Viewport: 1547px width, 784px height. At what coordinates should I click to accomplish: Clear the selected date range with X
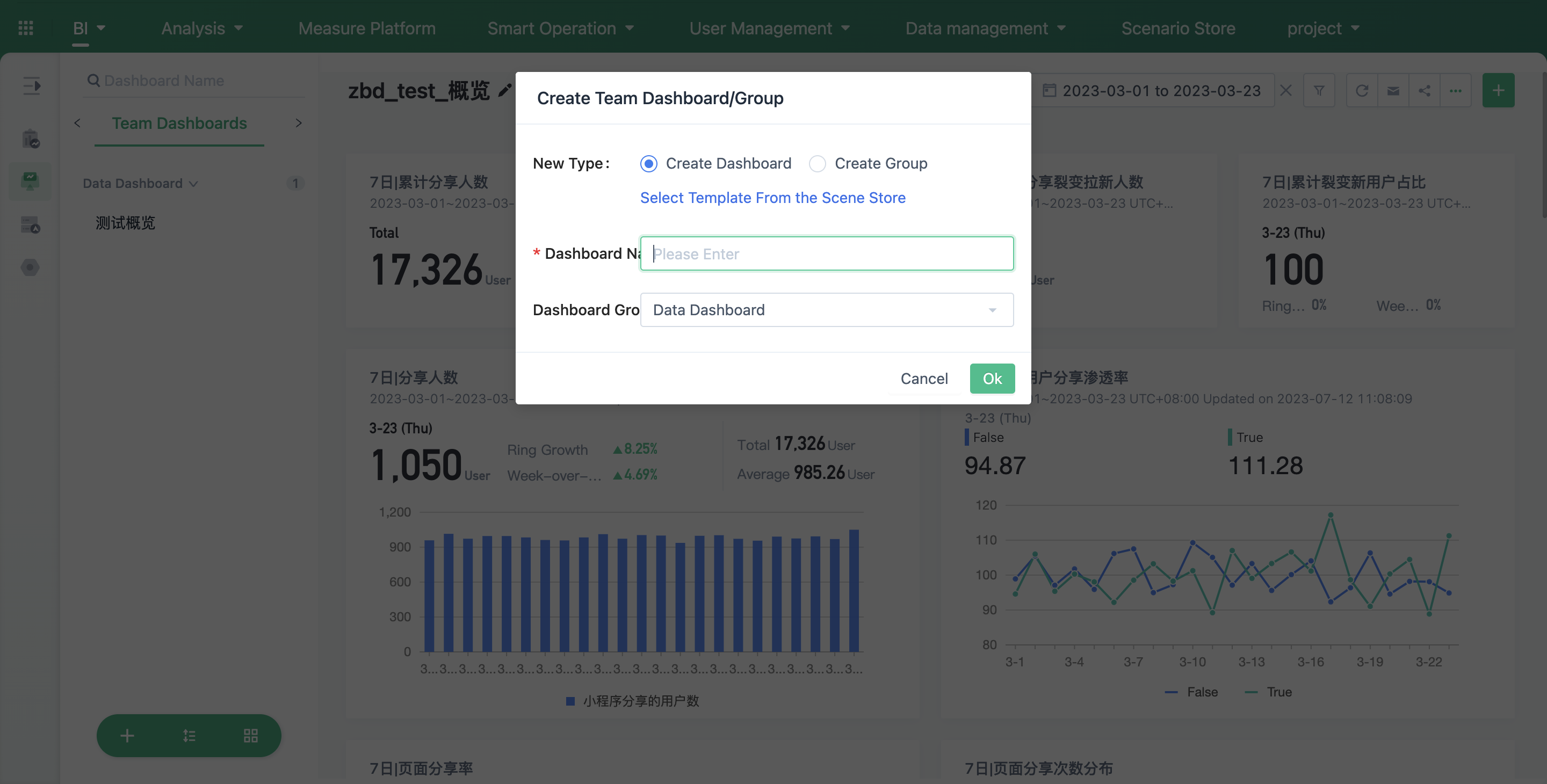(x=1286, y=90)
